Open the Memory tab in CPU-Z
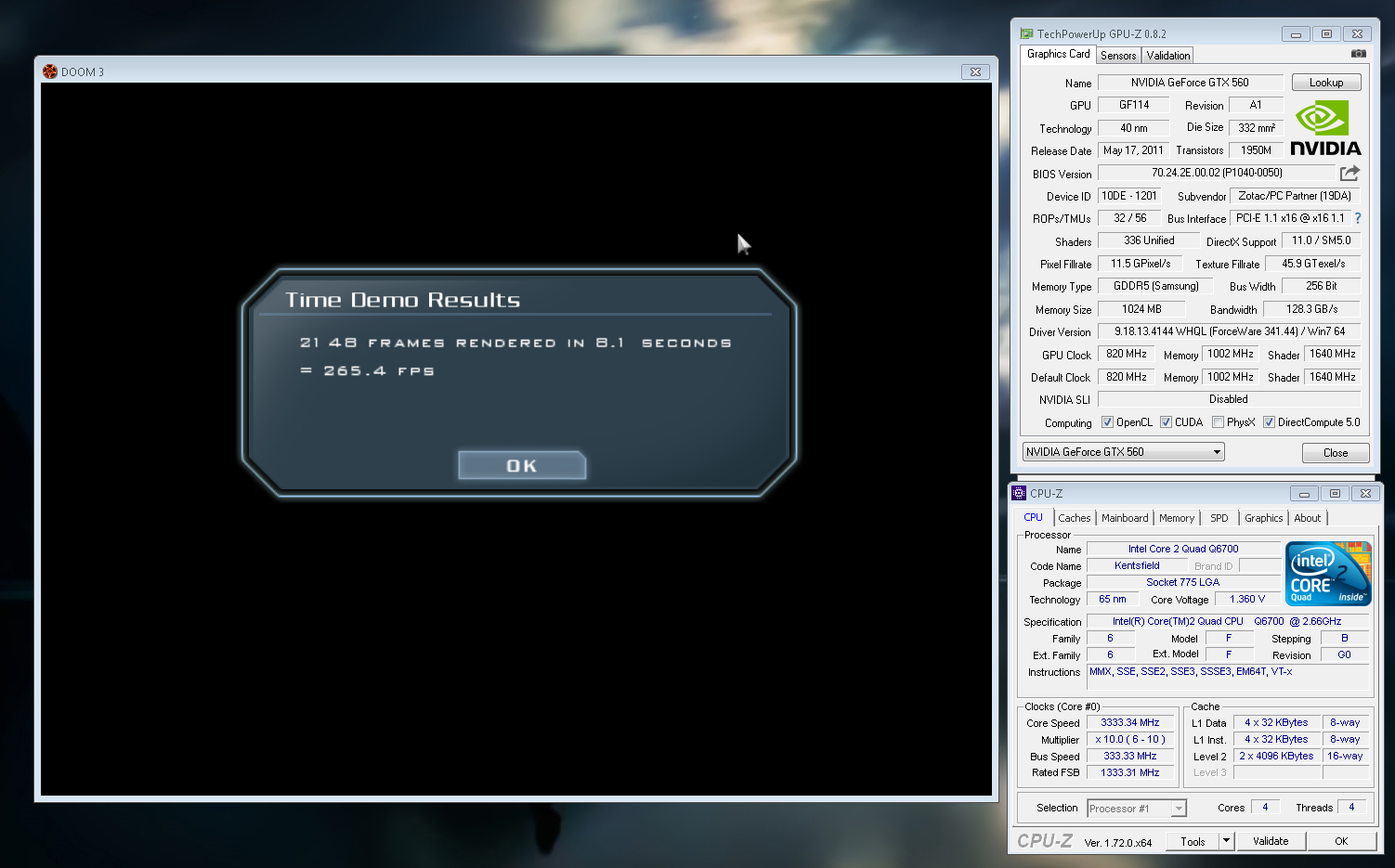The image size is (1395, 868). point(1177,518)
